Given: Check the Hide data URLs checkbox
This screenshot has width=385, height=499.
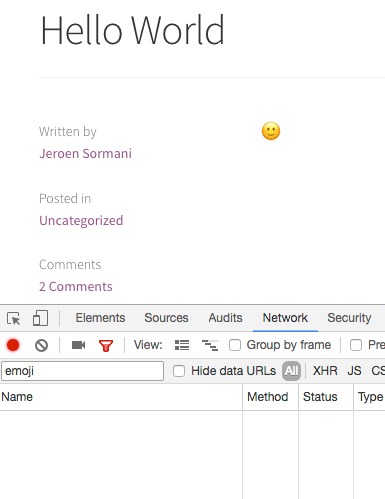Looking at the screenshot, I should 179,371.
